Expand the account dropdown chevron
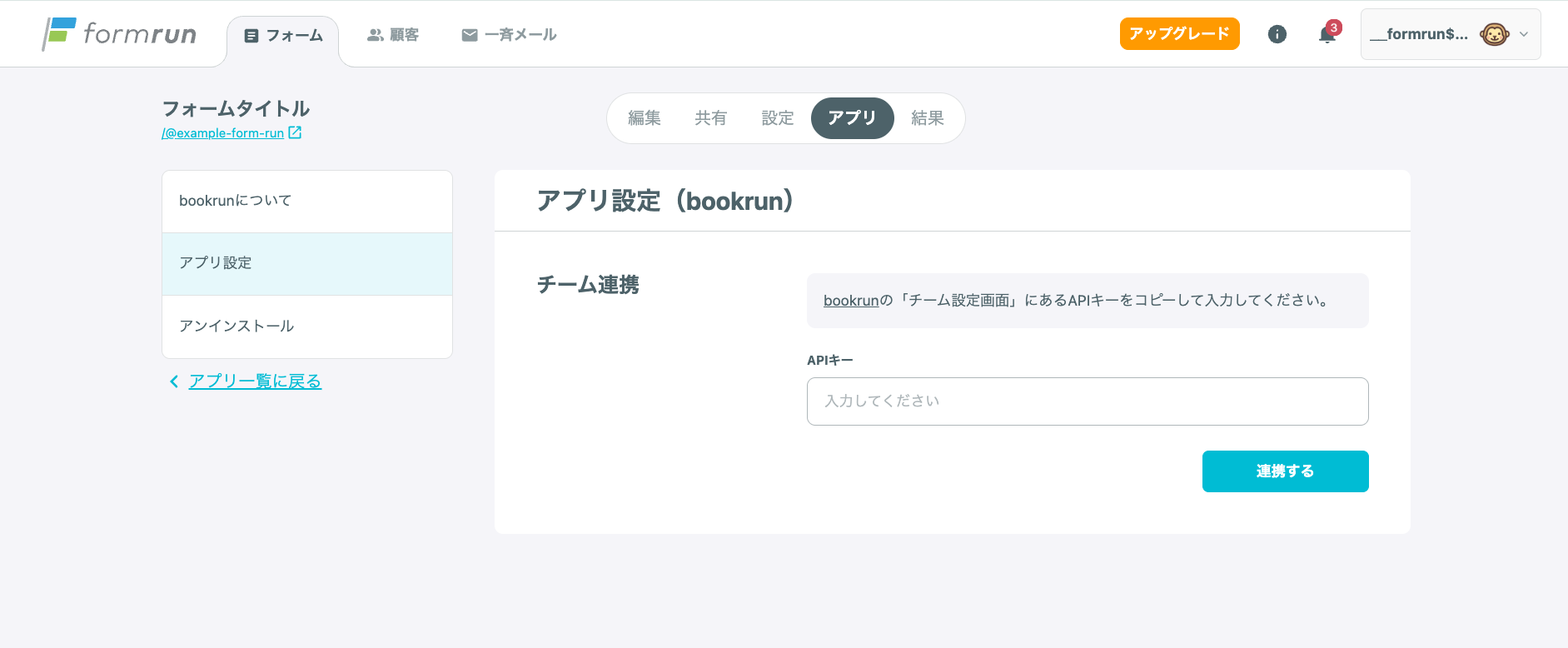 tap(1524, 34)
